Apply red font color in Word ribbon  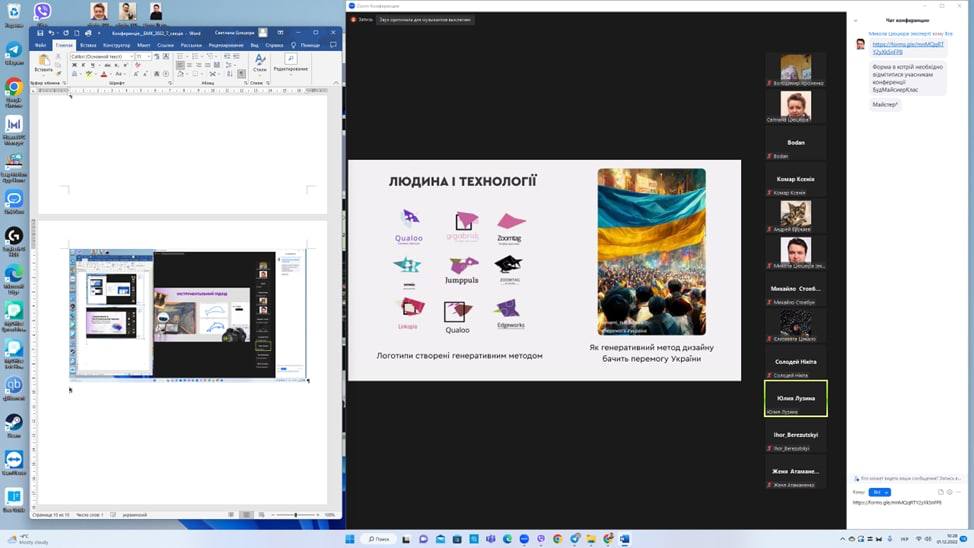point(104,74)
